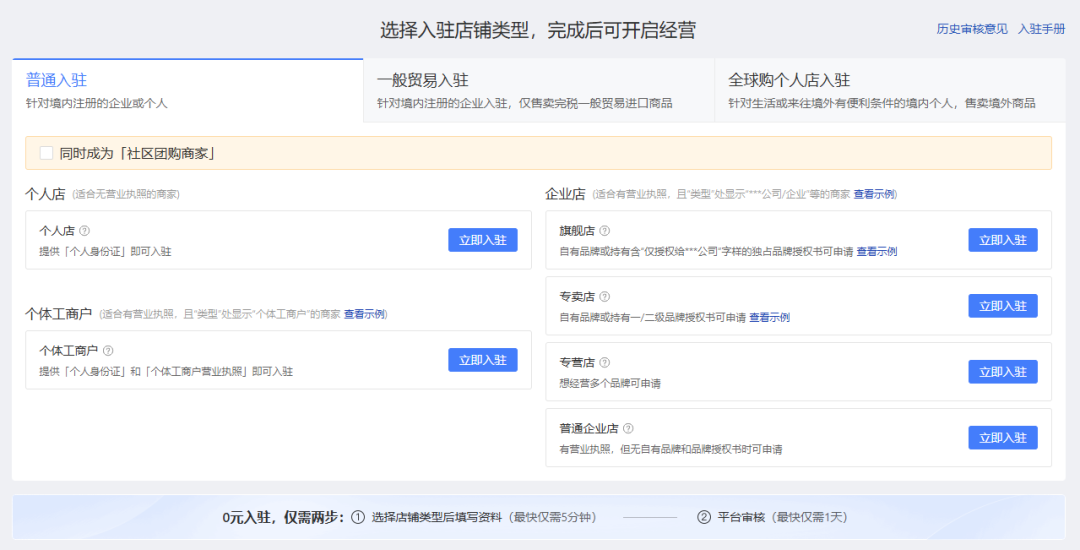1080x550 pixels.
Task: Open help icon beside 普通企业店
Action: [628, 428]
